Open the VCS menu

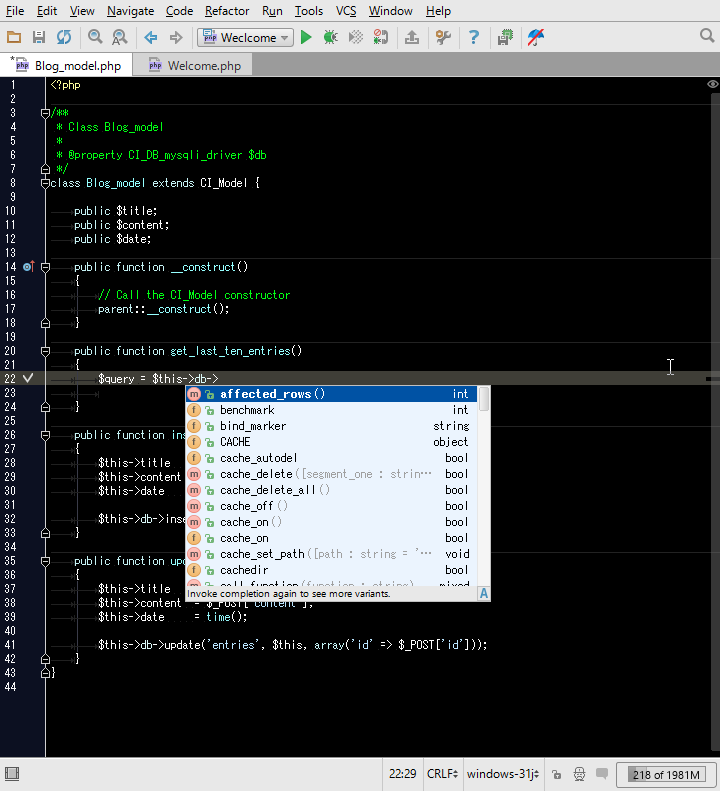click(346, 11)
